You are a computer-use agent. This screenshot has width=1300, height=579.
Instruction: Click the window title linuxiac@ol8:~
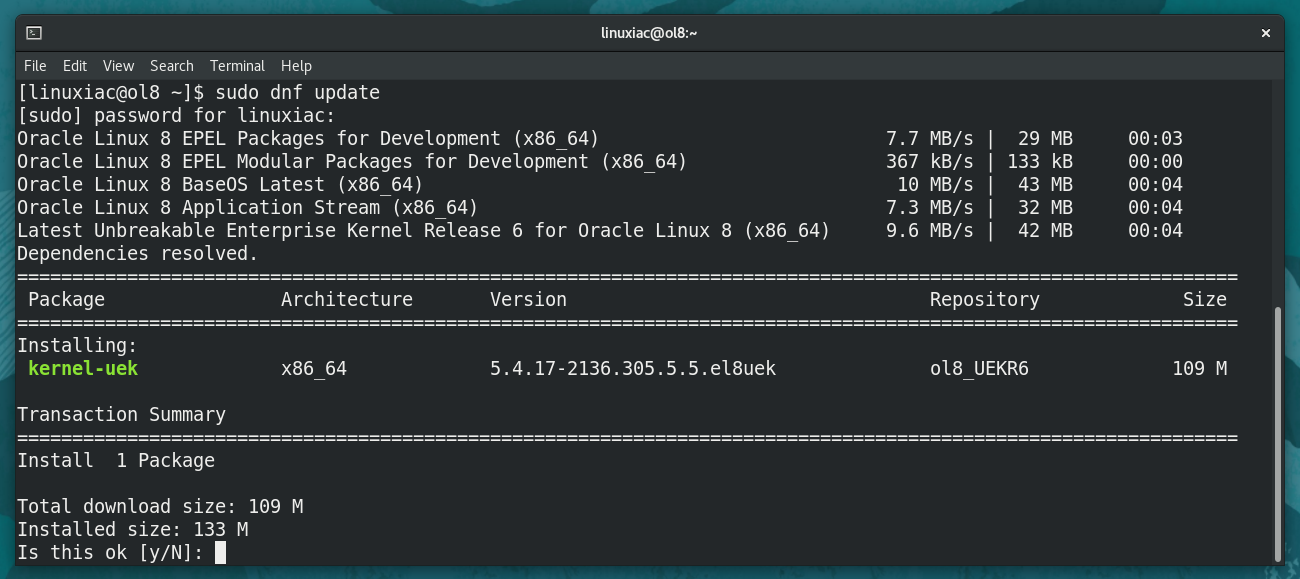click(649, 33)
